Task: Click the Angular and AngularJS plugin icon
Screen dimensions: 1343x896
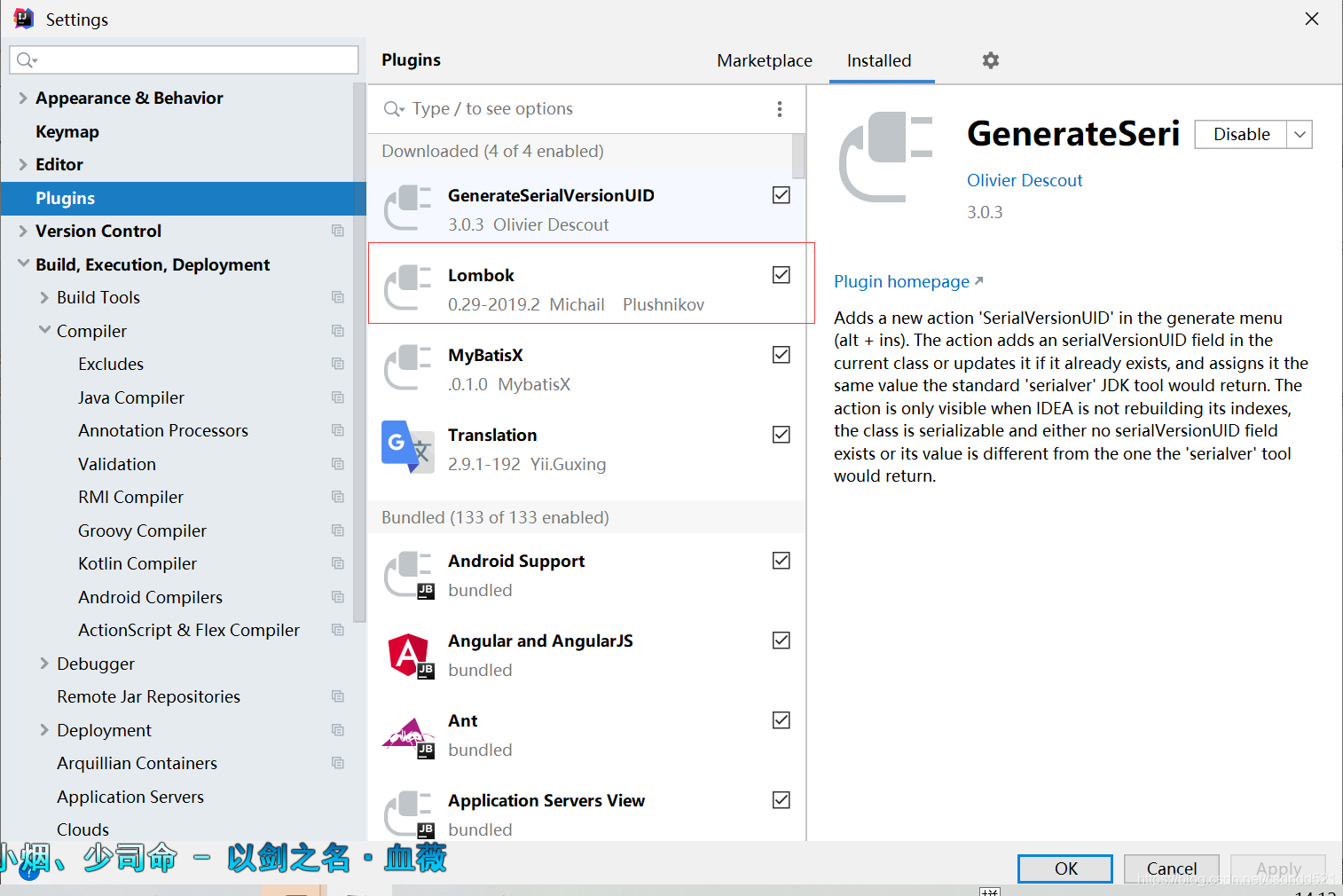Action: click(x=409, y=655)
